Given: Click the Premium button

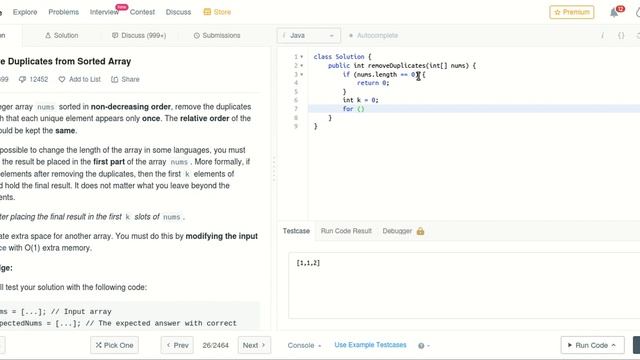Looking at the screenshot, I should tap(572, 12).
